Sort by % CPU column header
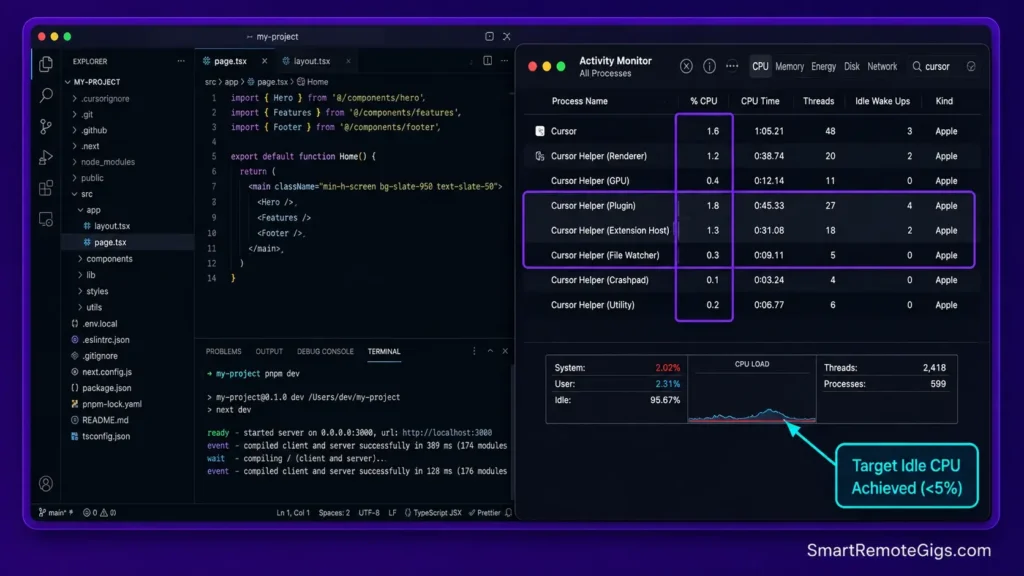 [x=703, y=101]
